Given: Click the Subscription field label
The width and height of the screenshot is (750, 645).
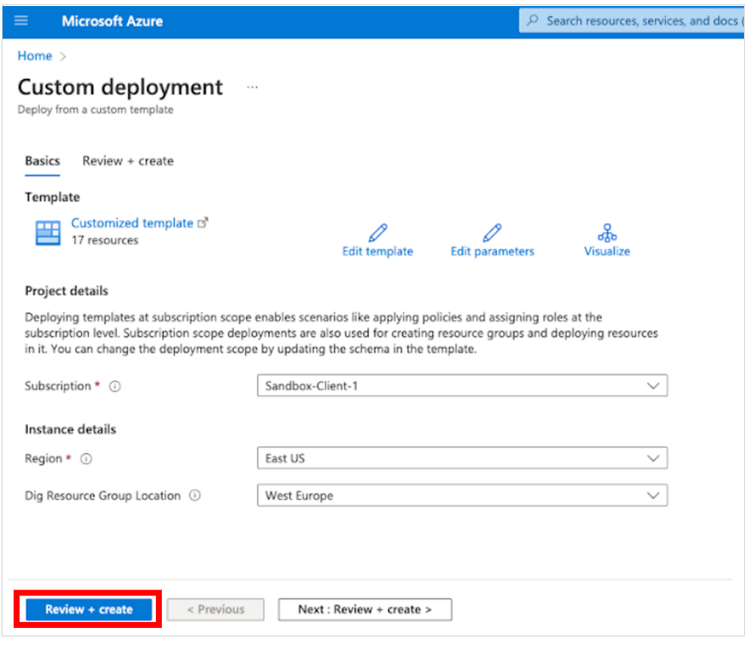Looking at the screenshot, I should (x=58, y=386).
